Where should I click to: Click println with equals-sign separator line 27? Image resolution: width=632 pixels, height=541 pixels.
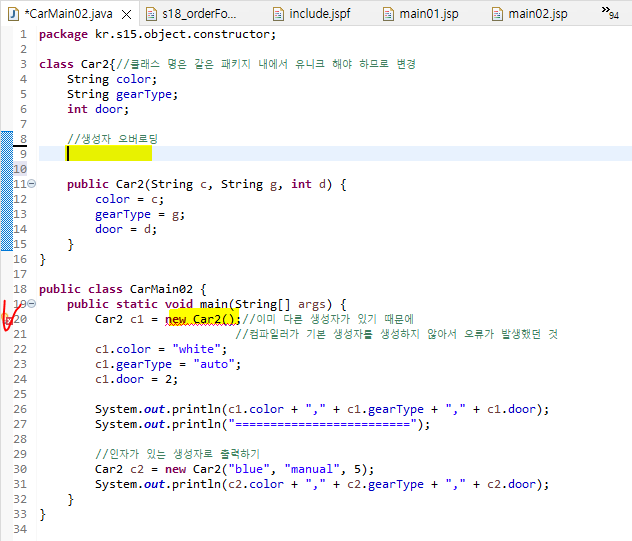pos(262,424)
